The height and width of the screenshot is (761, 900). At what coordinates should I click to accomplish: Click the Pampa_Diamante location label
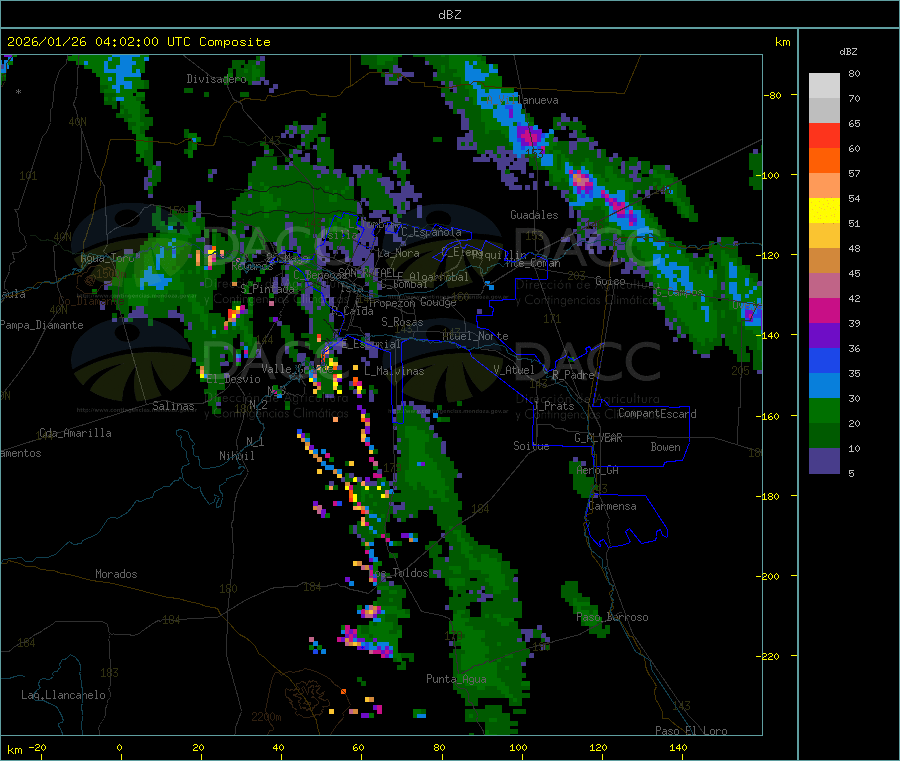41,325
